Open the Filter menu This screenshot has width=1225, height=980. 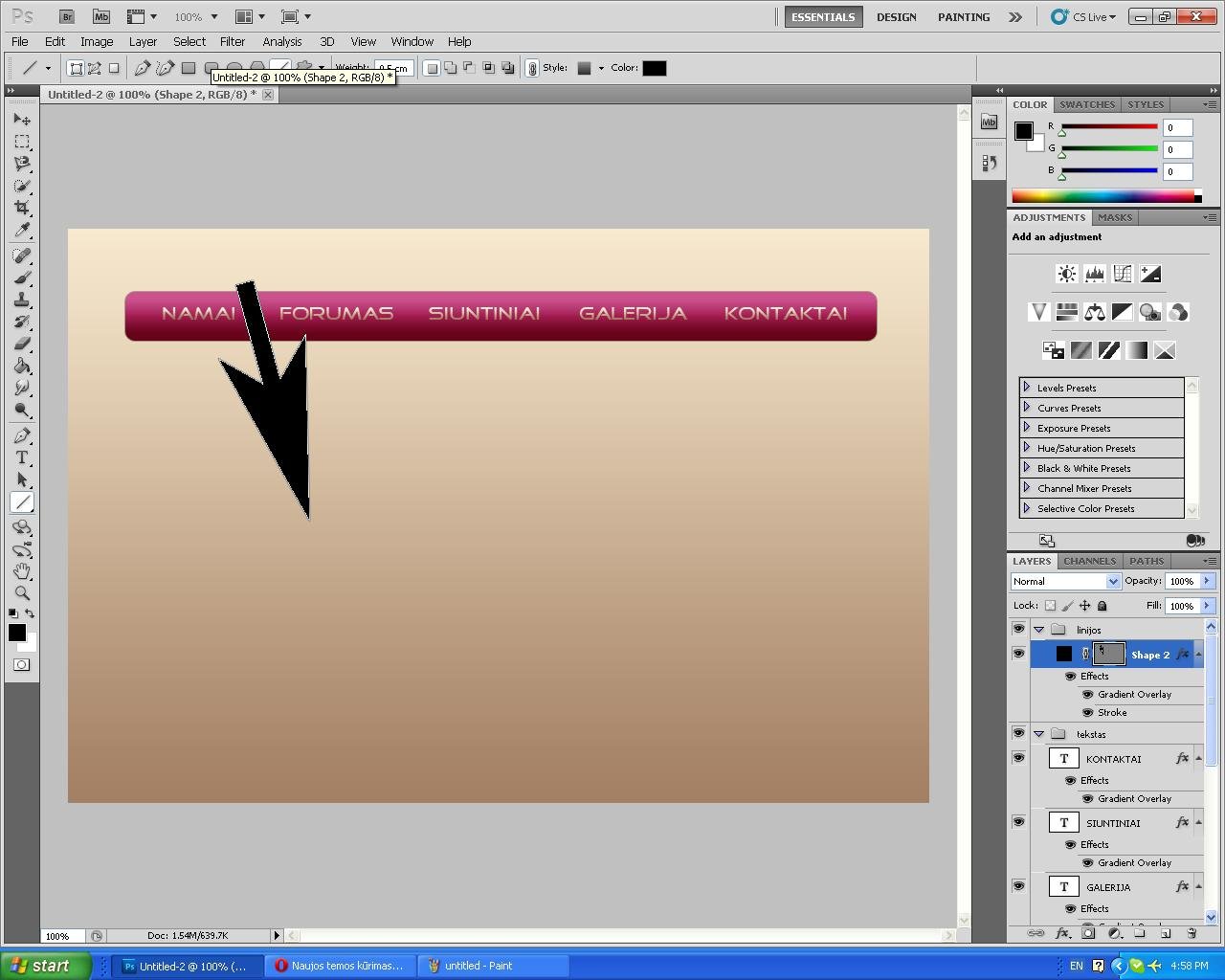click(233, 41)
